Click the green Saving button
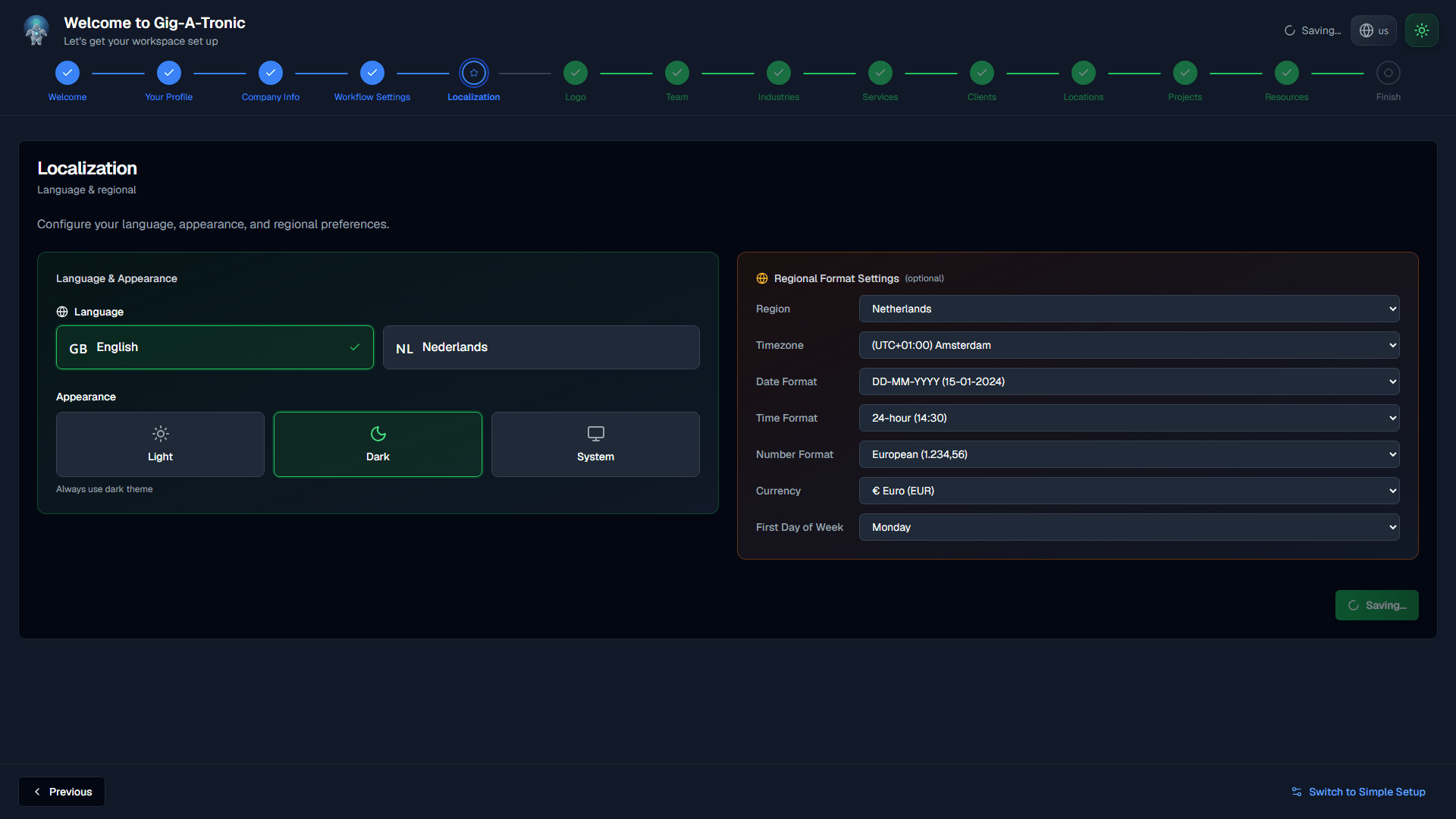 [x=1376, y=605]
